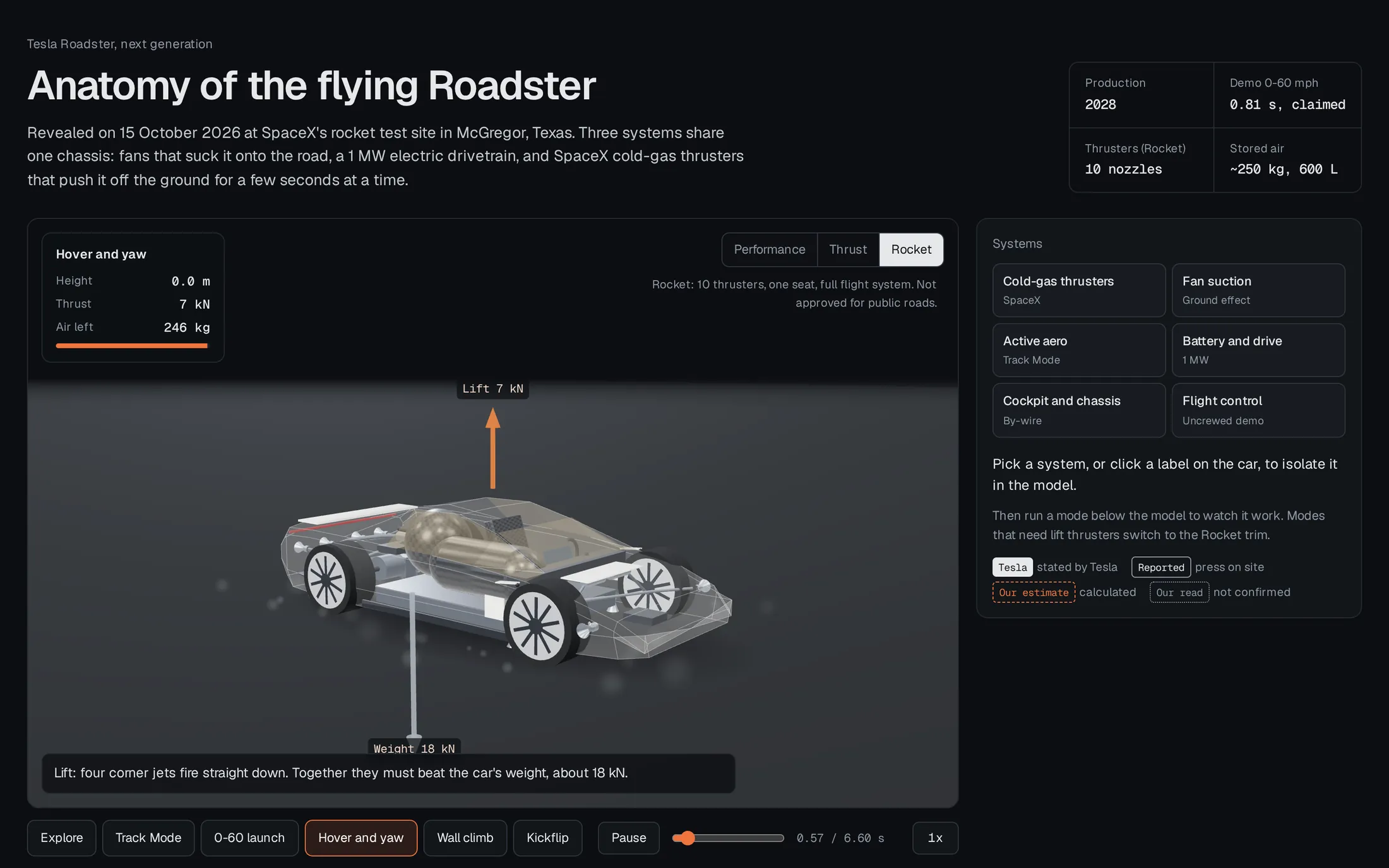1389x868 pixels.
Task: Click the Tesla source badge
Action: [x=1012, y=567]
